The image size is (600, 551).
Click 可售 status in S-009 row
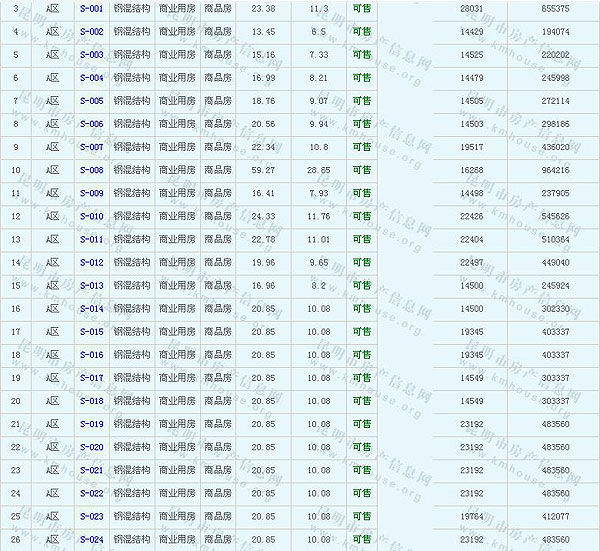tap(361, 193)
